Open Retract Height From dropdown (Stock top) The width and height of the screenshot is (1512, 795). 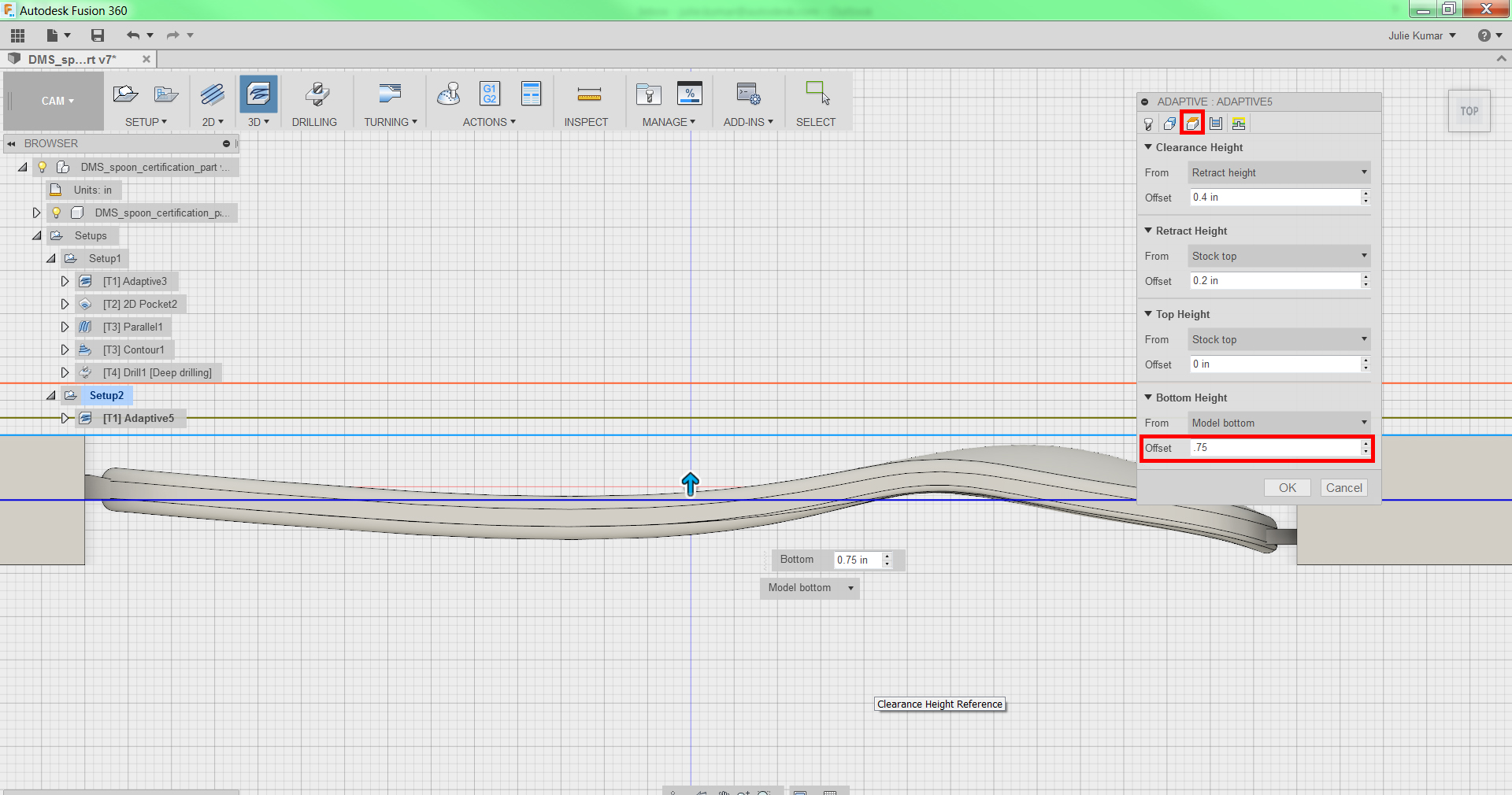click(1279, 256)
